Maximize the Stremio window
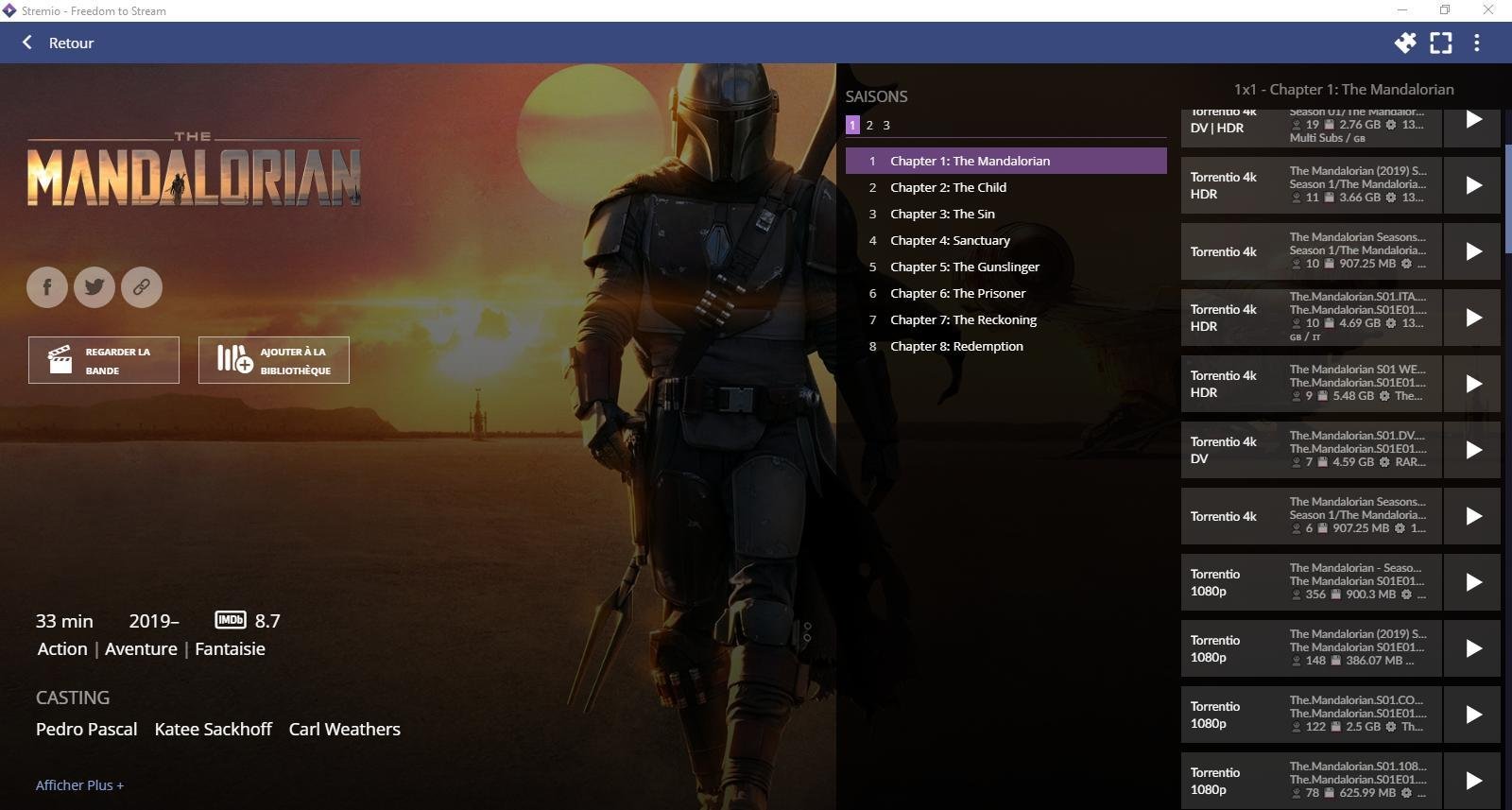Viewport: 1512px width, 810px height. [1445, 10]
